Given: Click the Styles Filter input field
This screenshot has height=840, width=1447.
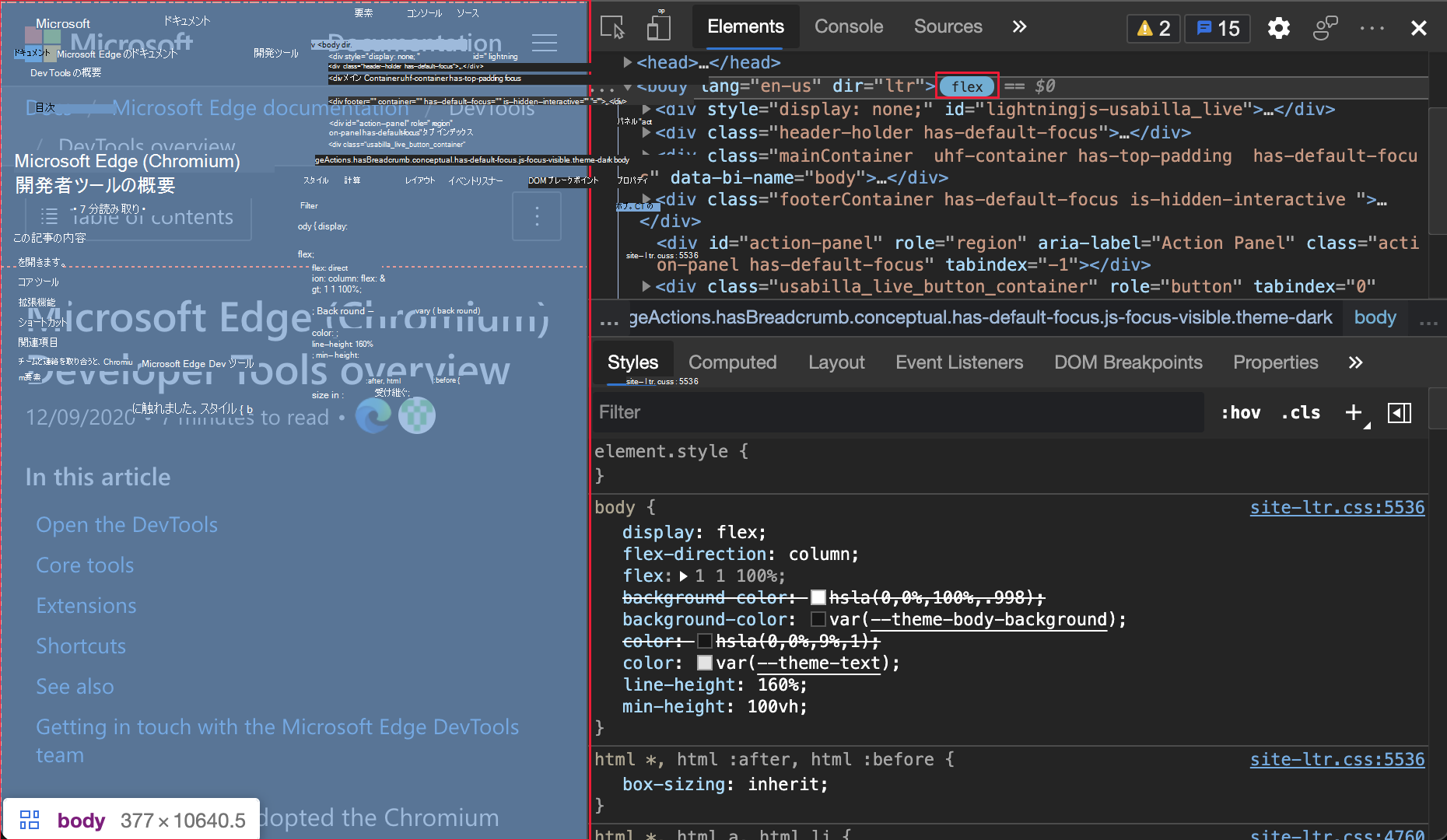Looking at the screenshot, I should (x=778, y=412).
